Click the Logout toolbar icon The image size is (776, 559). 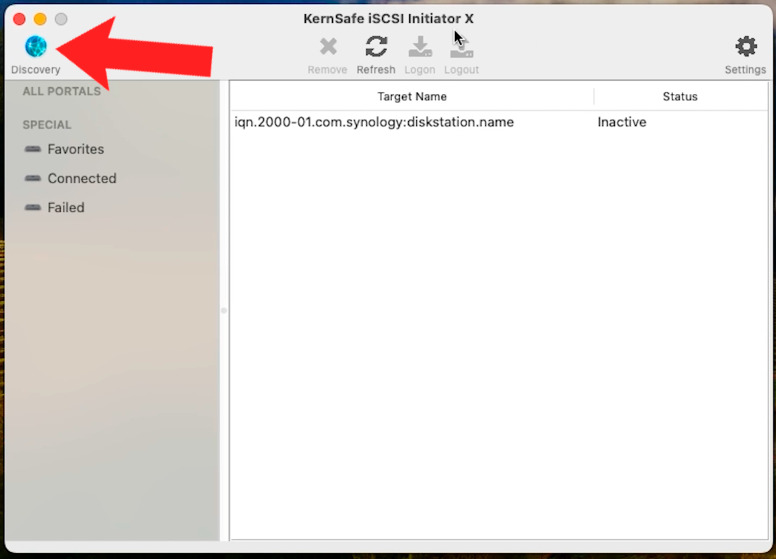tap(461, 47)
